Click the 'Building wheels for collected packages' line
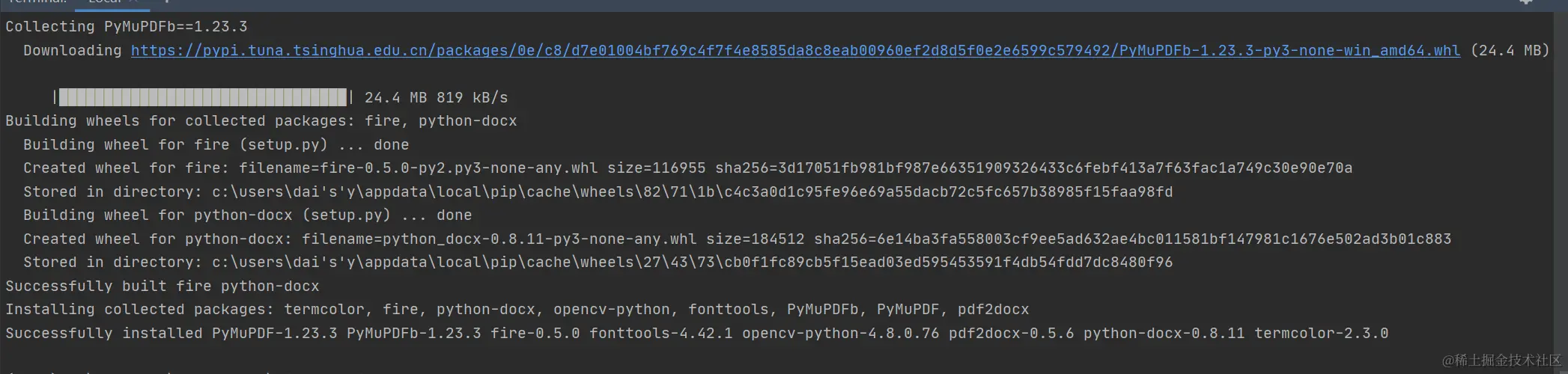Image resolution: width=1568 pixels, height=374 pixels. coord(261,121)
